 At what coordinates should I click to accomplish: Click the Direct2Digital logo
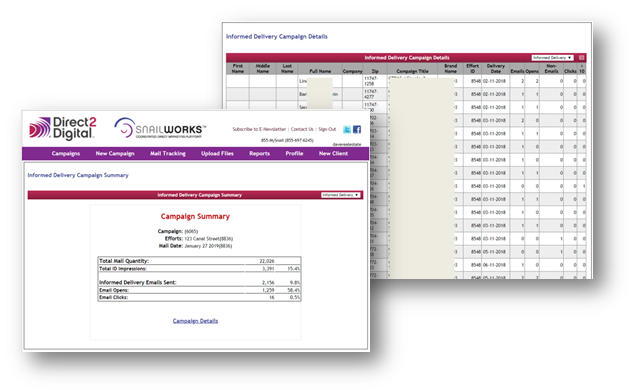tap(63, 128)
